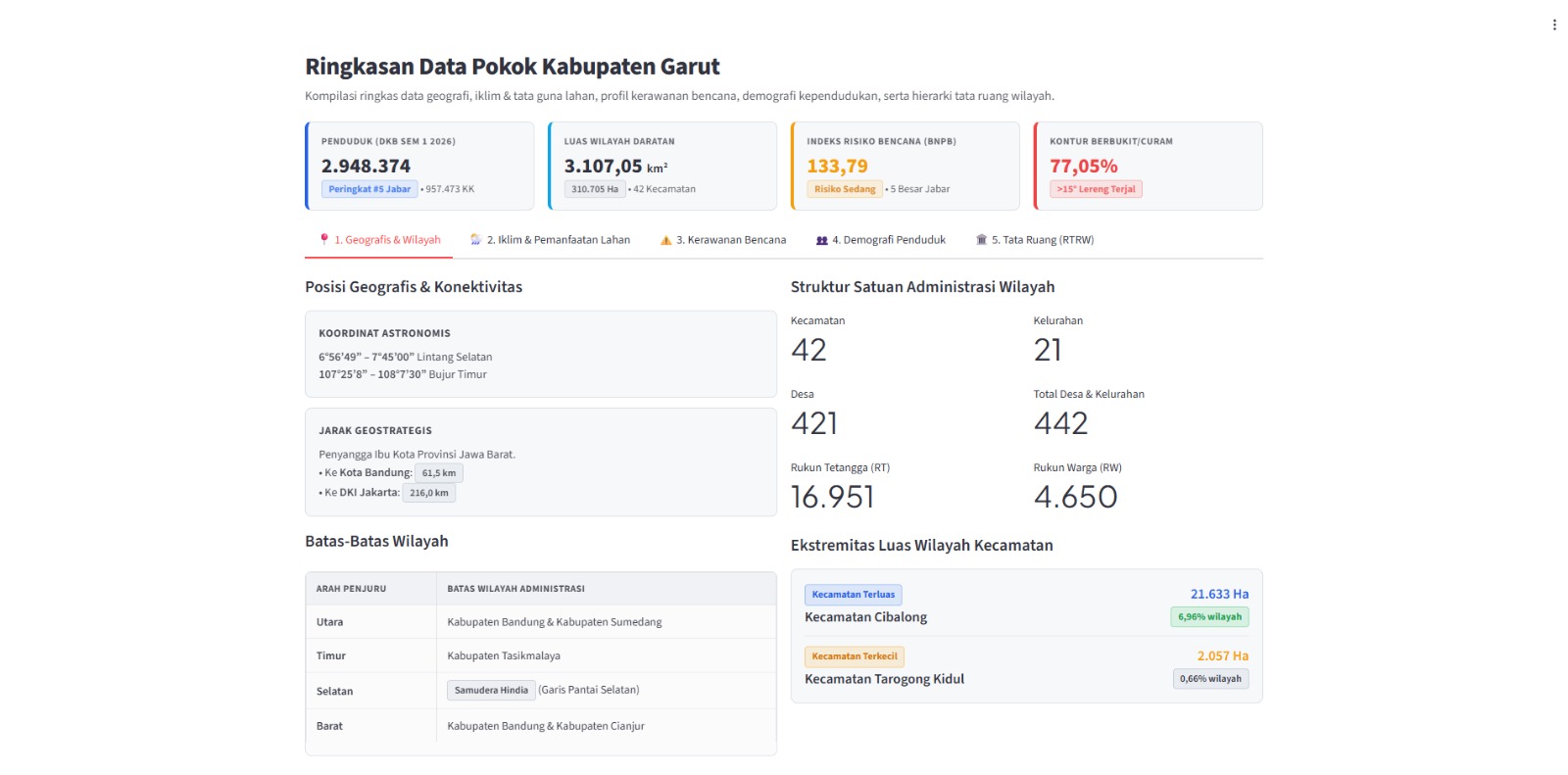Click the people icon on Demografi tab

822,240
